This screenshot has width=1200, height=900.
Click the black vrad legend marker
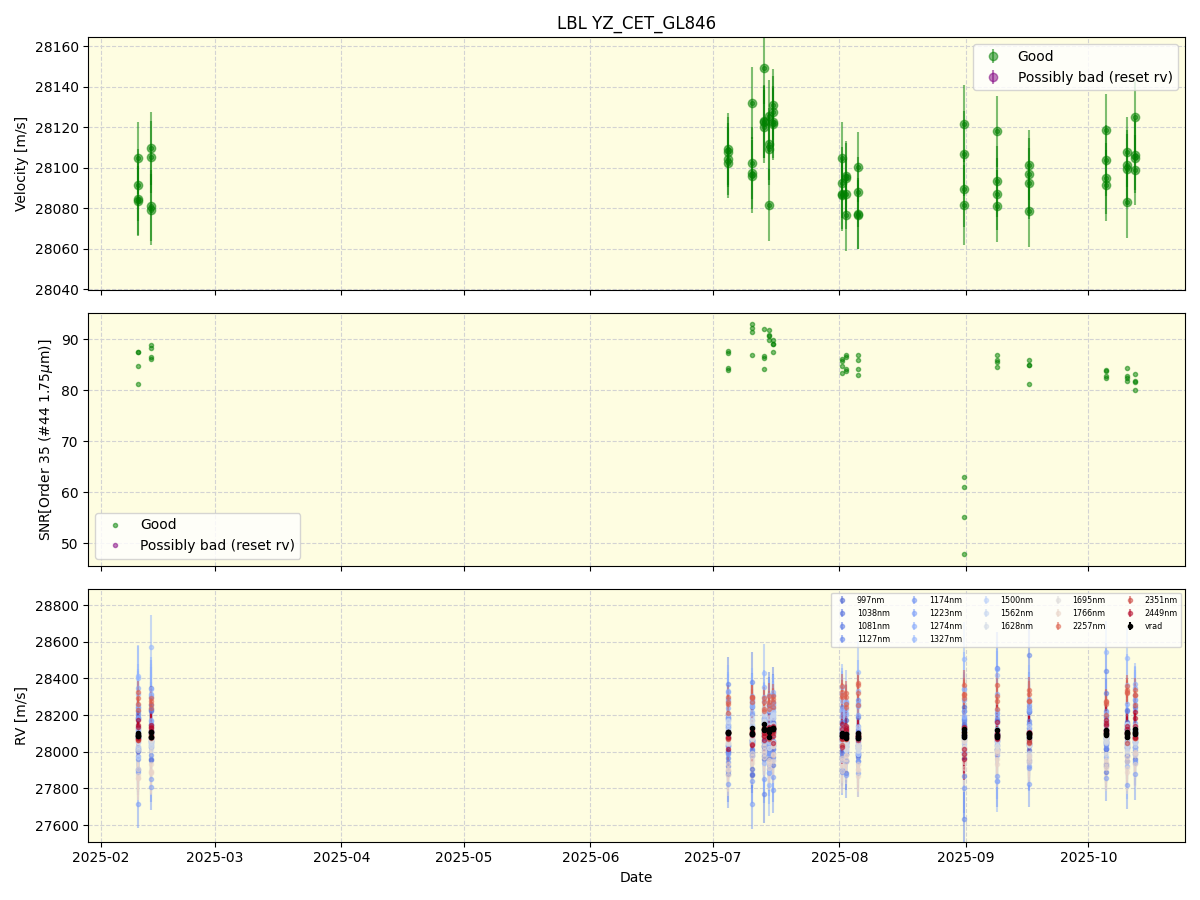[x=1129, y=625]
